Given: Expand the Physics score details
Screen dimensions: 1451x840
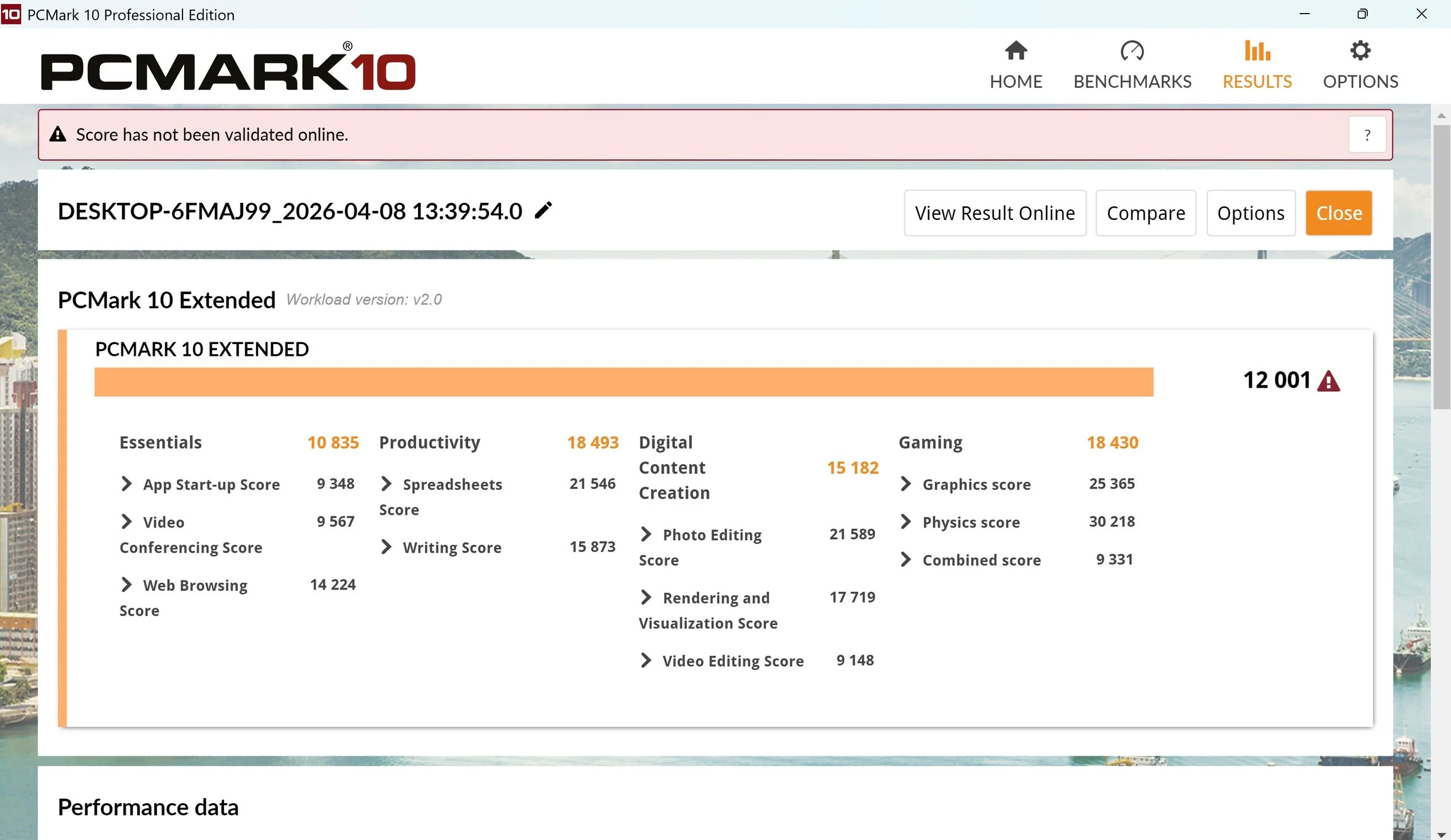Looking at the screenshot, I should click(x=906, y=521).
